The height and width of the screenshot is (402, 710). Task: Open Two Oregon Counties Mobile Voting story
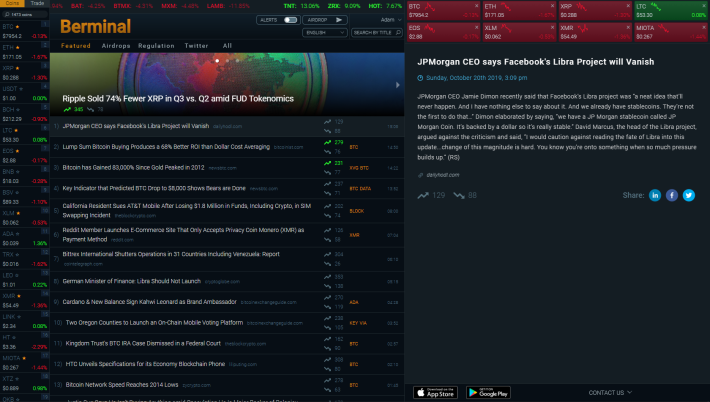[x=154, y=323]
